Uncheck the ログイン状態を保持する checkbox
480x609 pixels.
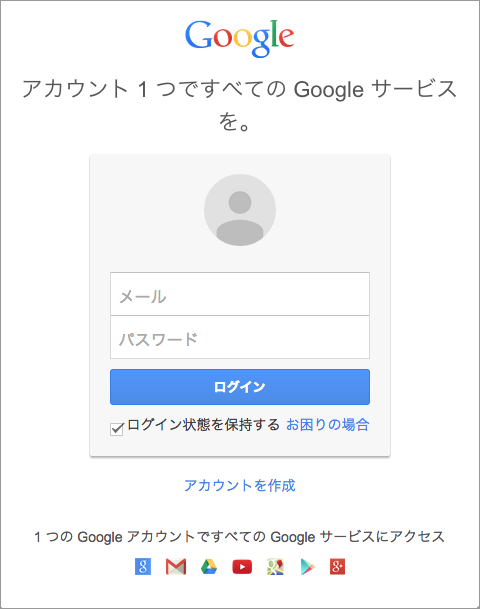(x=117, y=429)
